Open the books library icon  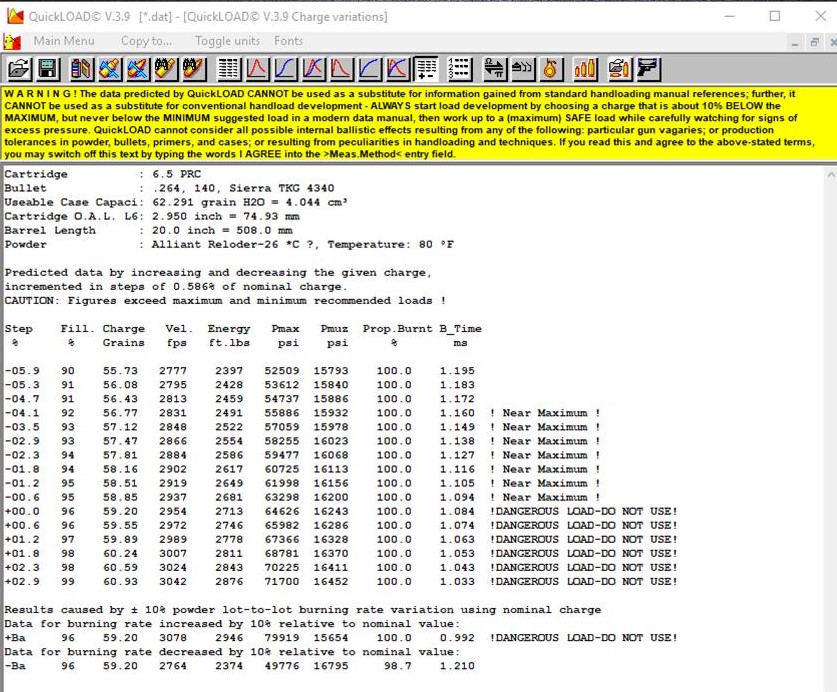[x=82, y=69]
